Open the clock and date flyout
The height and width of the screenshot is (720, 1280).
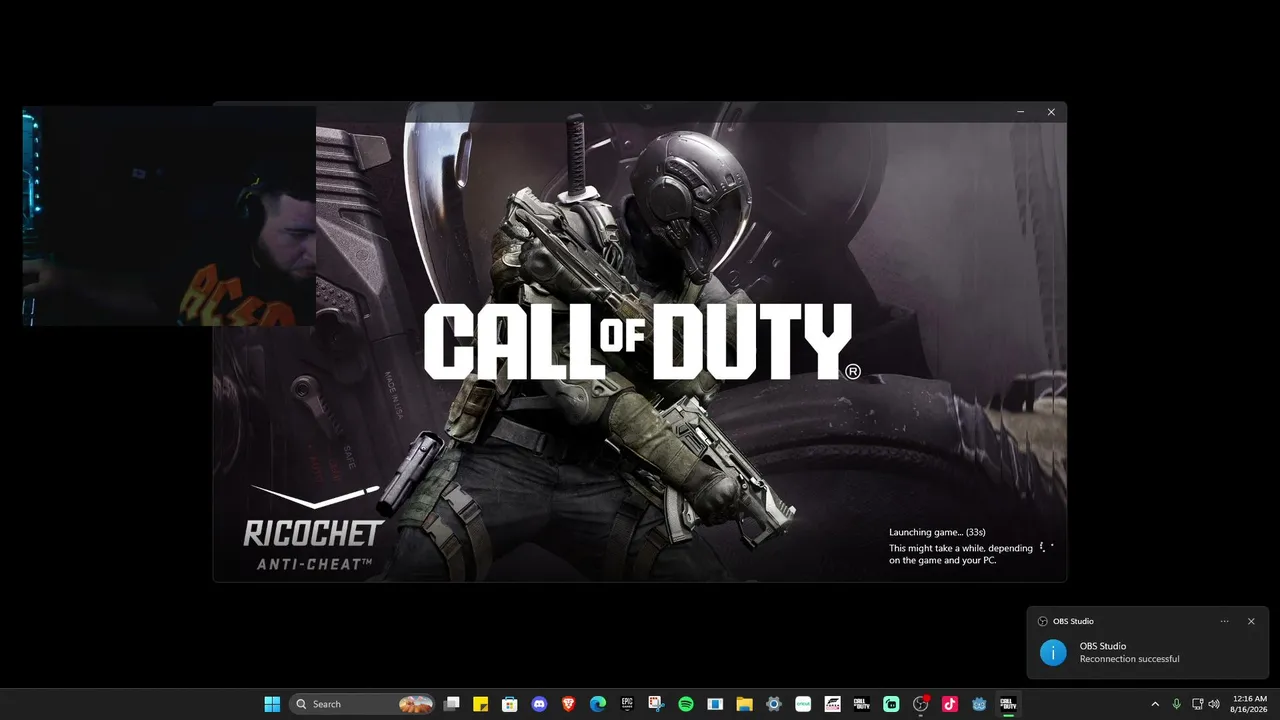pos(1250,704)
